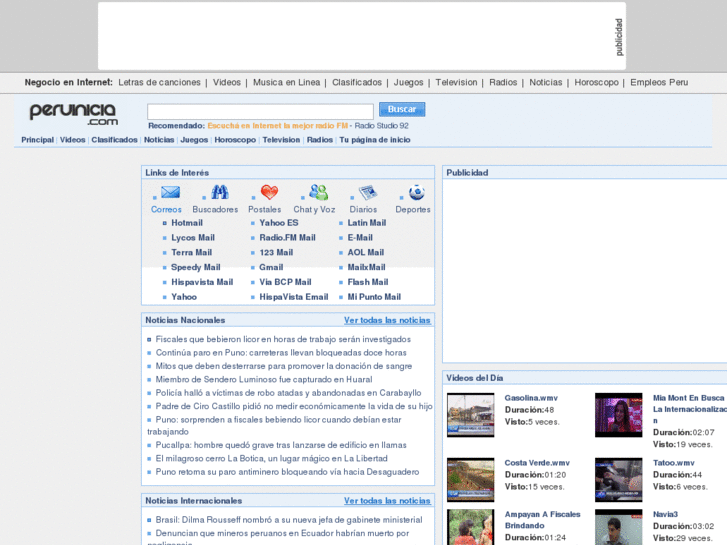Viewport: 727px width, 545px height.
Task: Open the Gasolina.wmv title link
Action: point(531,398)
